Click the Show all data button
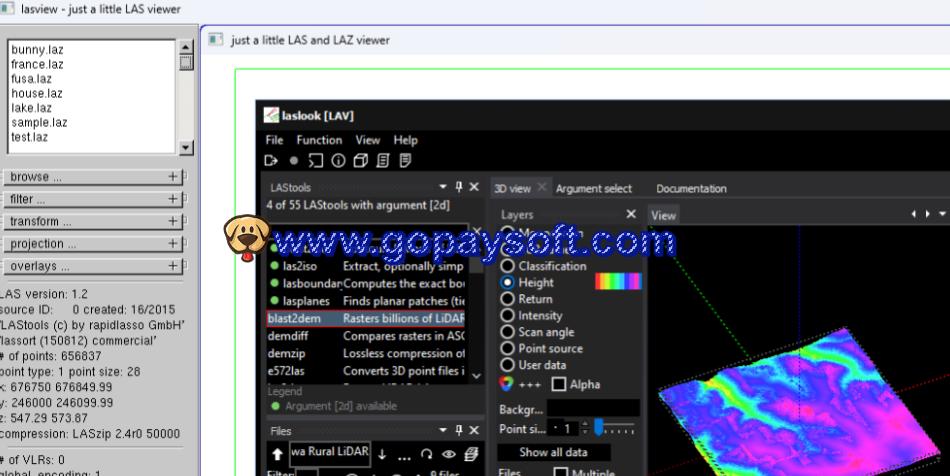950x476 pixels. click(x=553, y=453)
